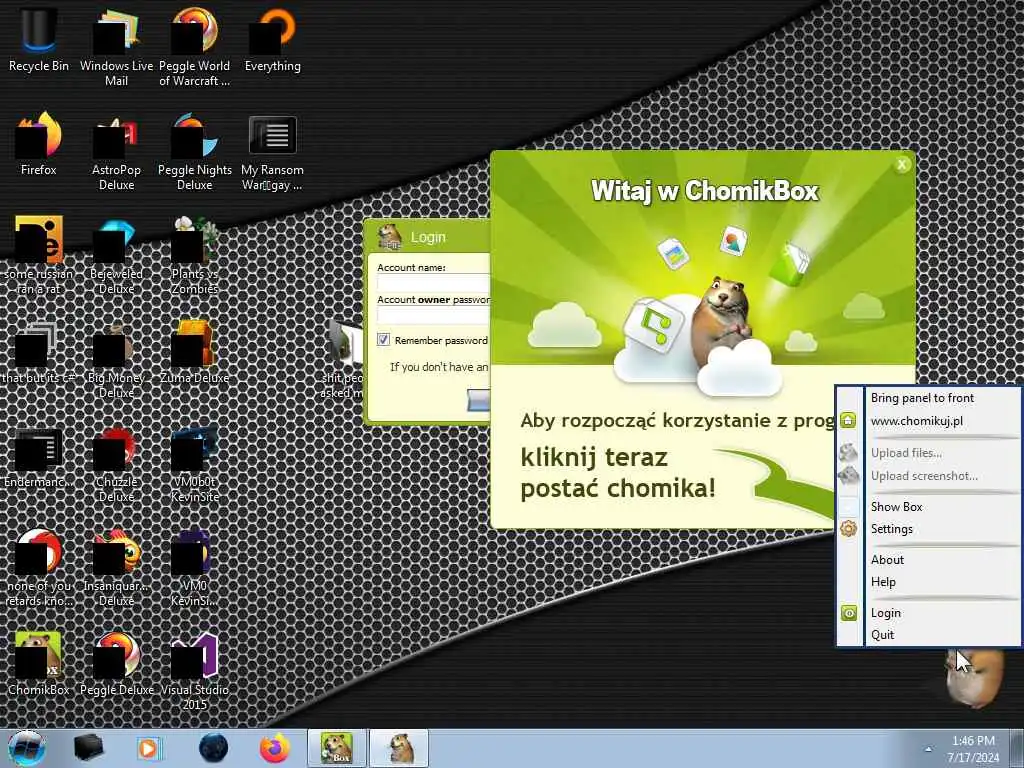Launch the Peggle Nights Deluxe shortcut

click(195, 152)
